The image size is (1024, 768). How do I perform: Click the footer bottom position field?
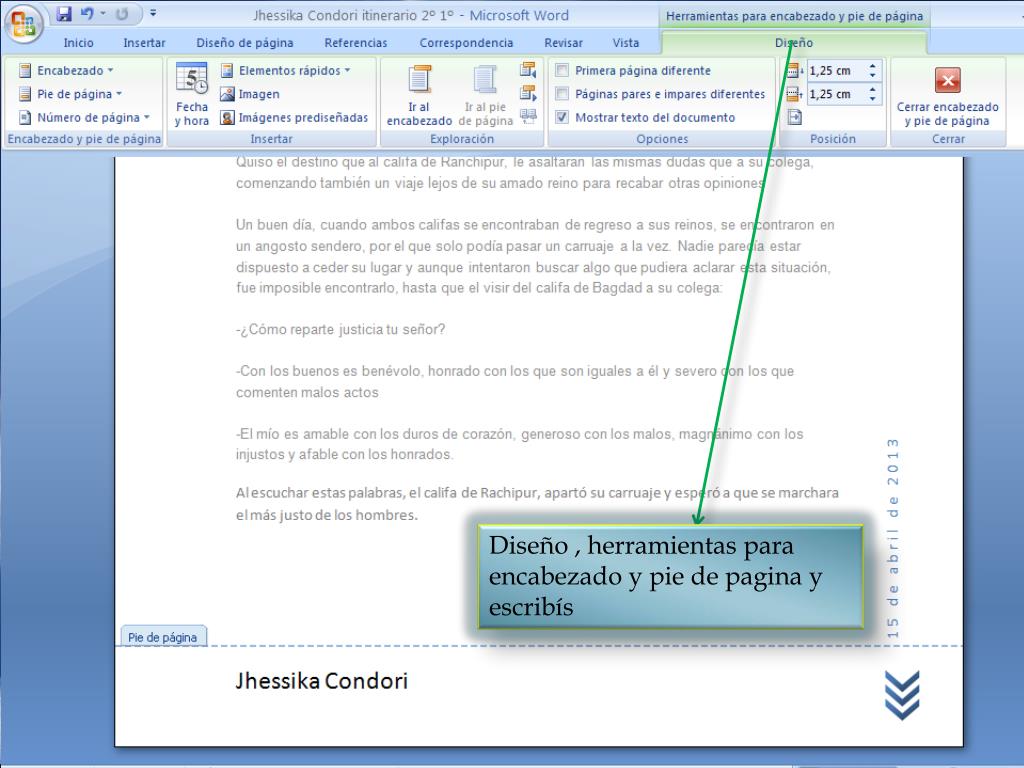pyautogui.click(x=837, y=94)
